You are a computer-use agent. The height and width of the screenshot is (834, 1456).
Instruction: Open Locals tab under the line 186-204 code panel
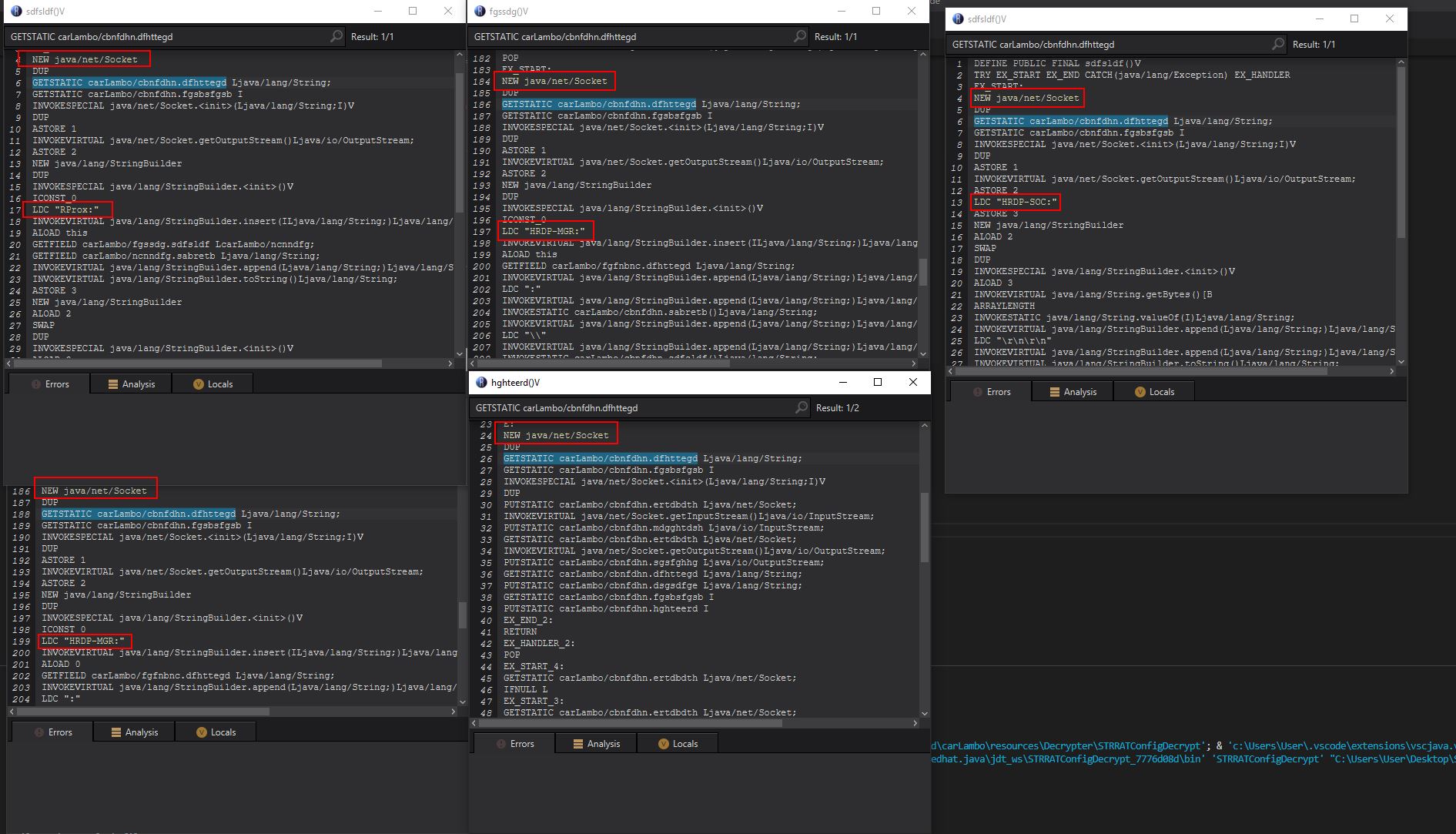point(216,732)
